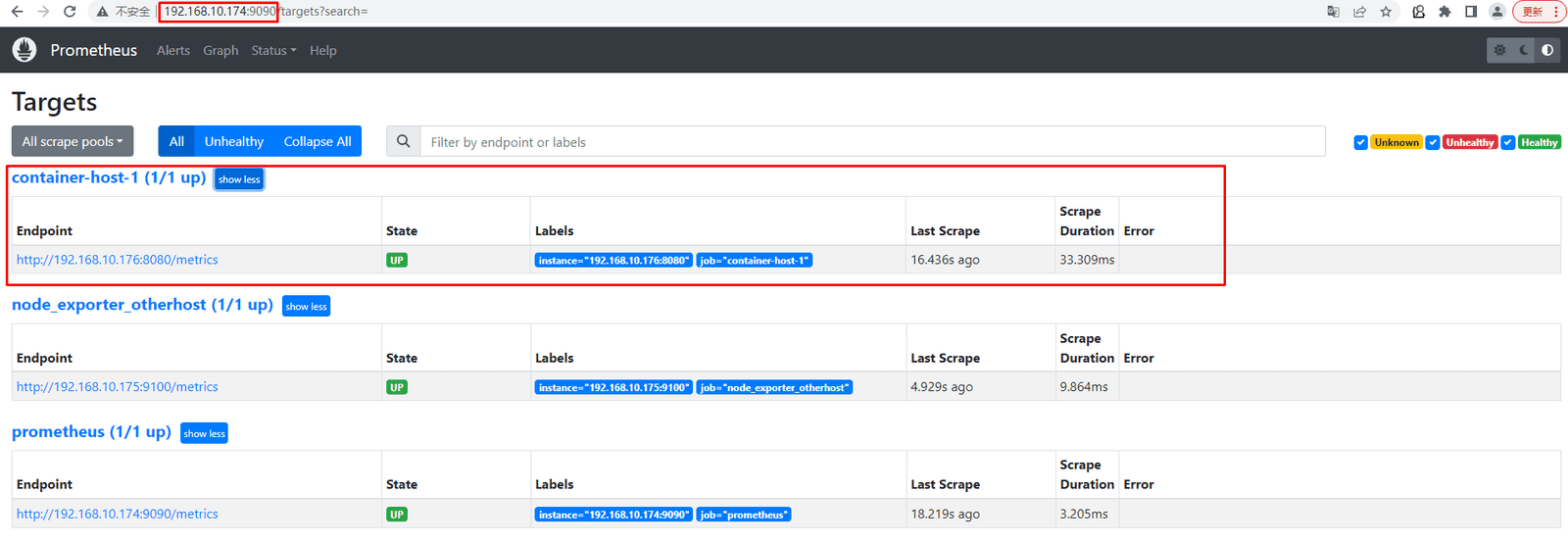Image resolution: width=1568 pixels, height=542 pixels.
Task: Click UP badge in node_exporter_otherhost row
Action: click(x=397, y=387)
